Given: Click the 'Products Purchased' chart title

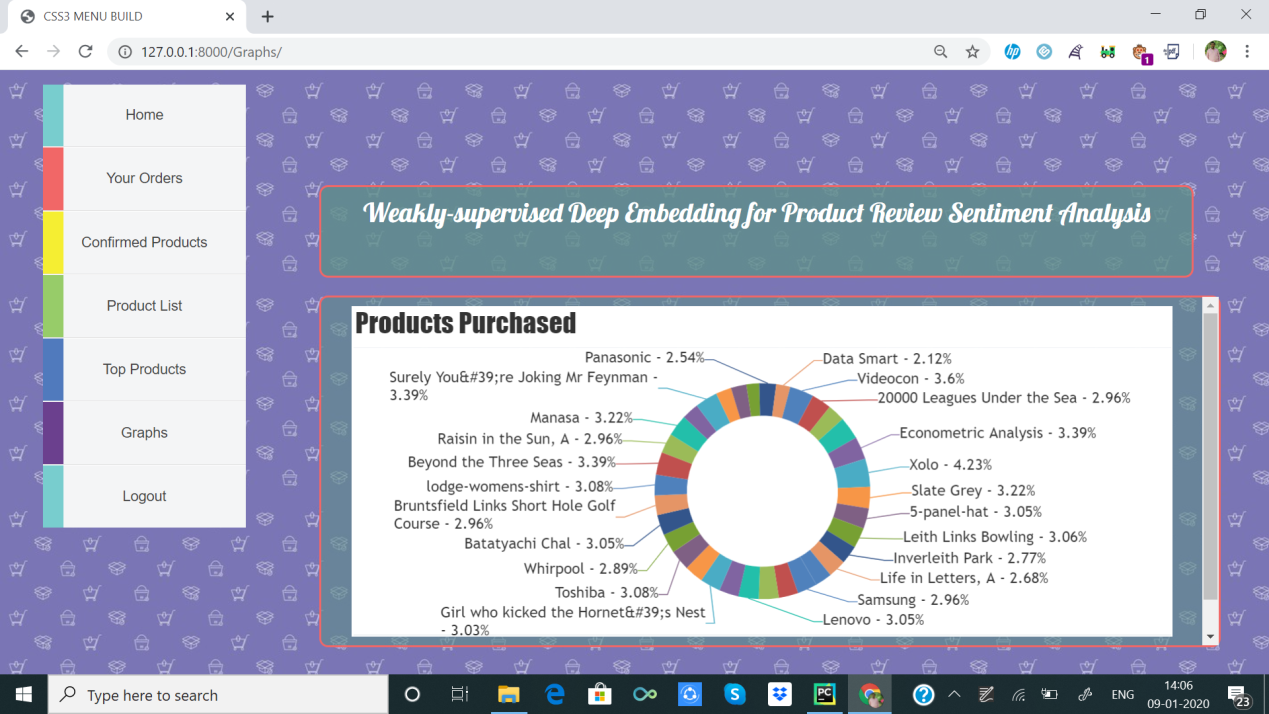Looking at the screenshot, I should click(465, 323).
